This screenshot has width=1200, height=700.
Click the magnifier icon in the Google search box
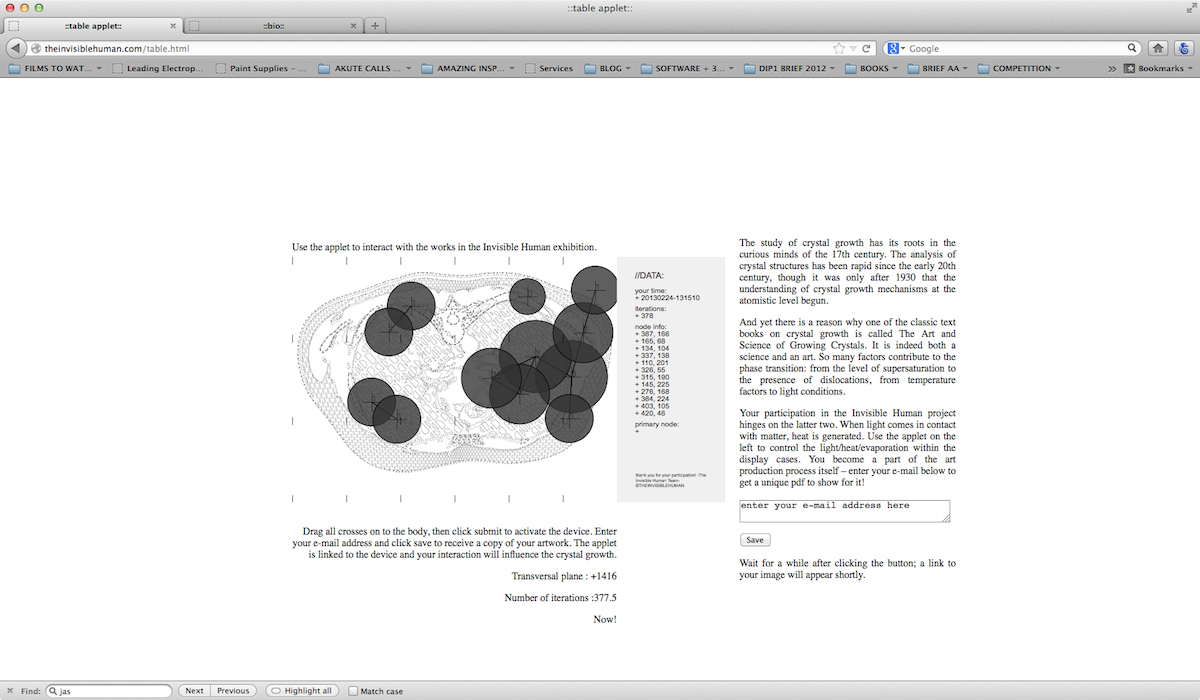coord(1133,48)
